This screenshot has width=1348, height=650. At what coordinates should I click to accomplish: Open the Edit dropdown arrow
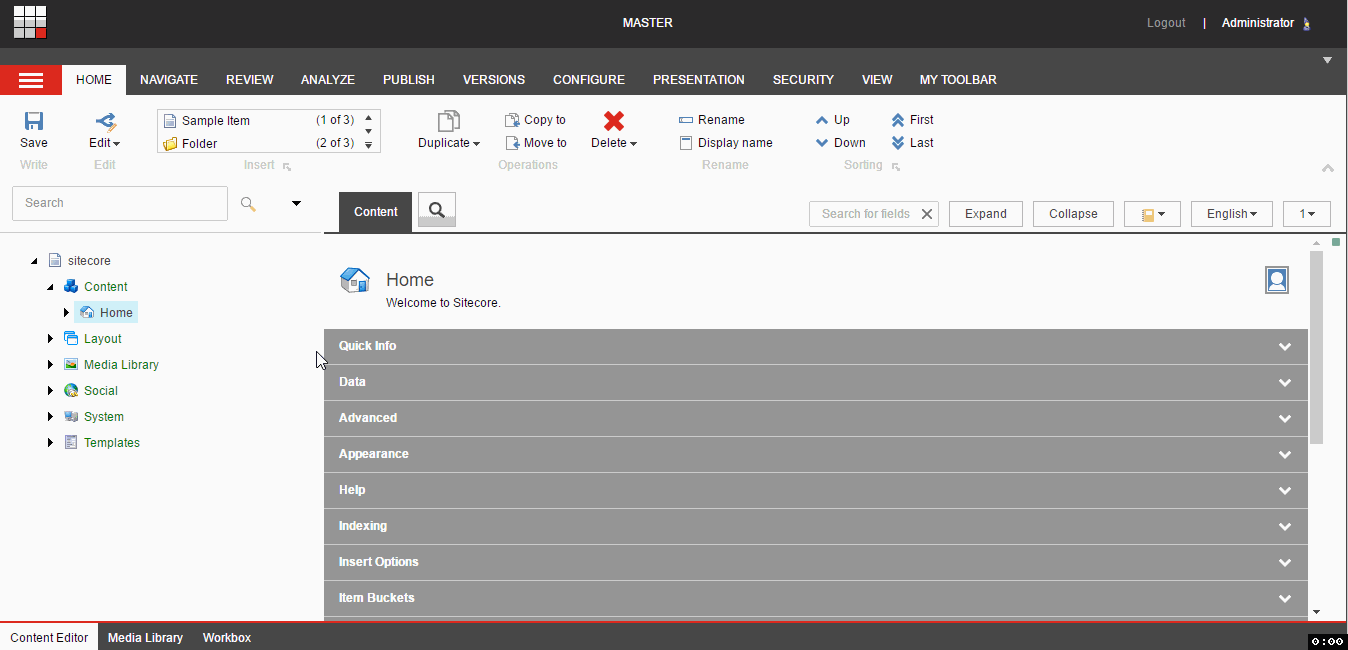(116, 144)
